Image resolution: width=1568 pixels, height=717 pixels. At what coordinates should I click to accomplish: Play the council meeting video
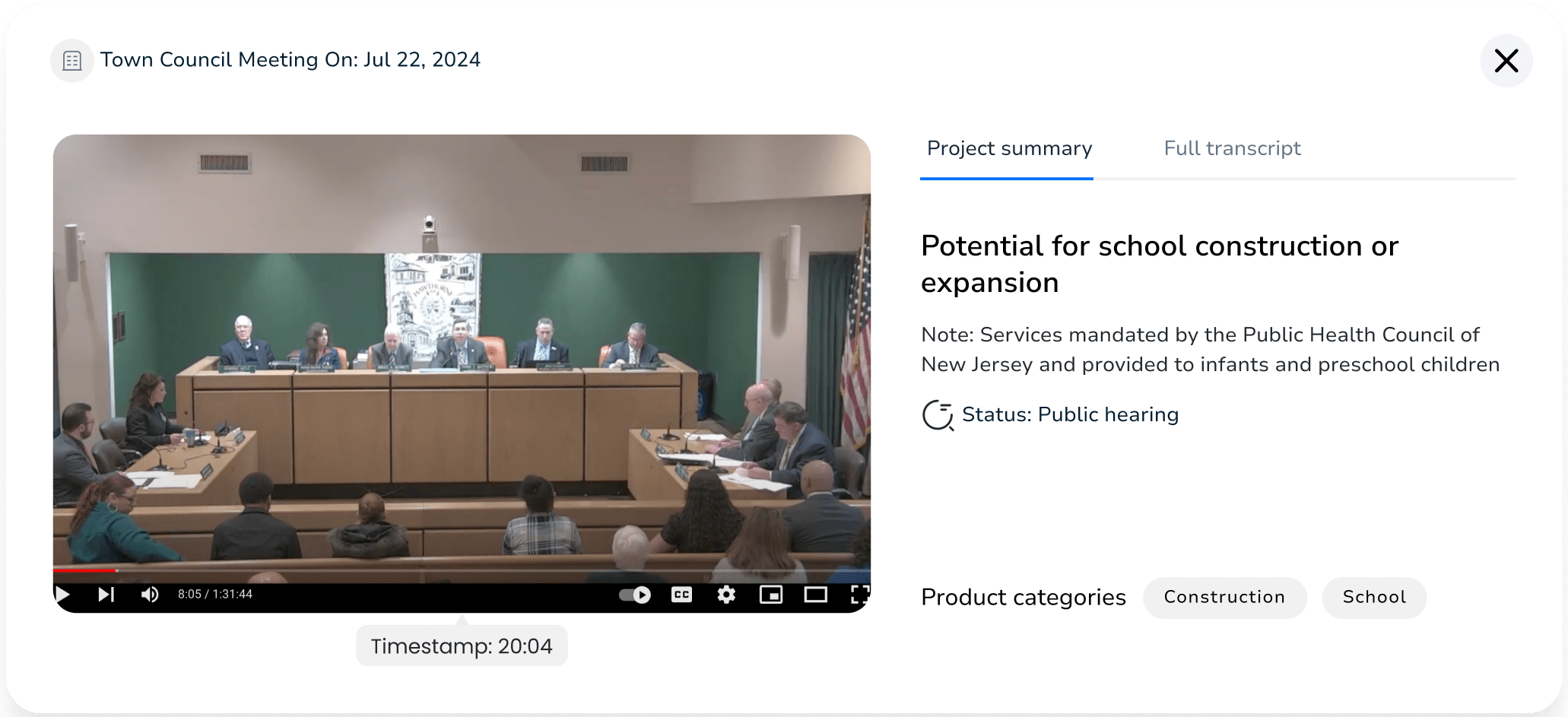coord(63,594)
